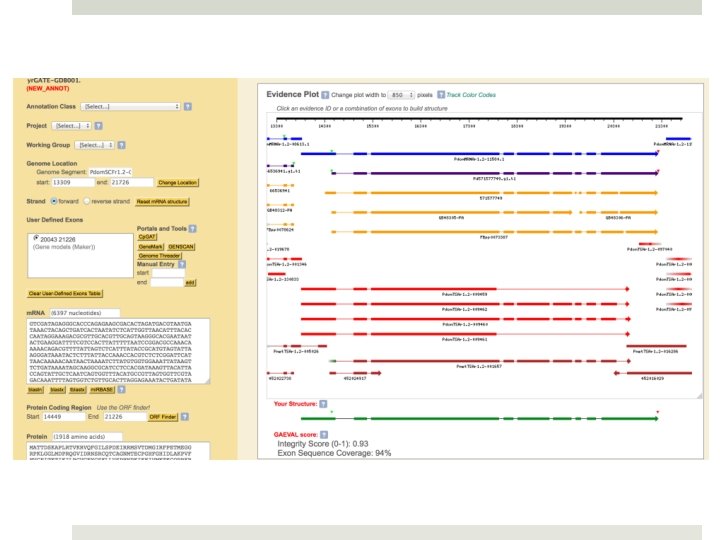The width and height of the screenshot is (720, 540).
Task: Click Clear User-Defined Exons Table button
Action: [65, 293]
